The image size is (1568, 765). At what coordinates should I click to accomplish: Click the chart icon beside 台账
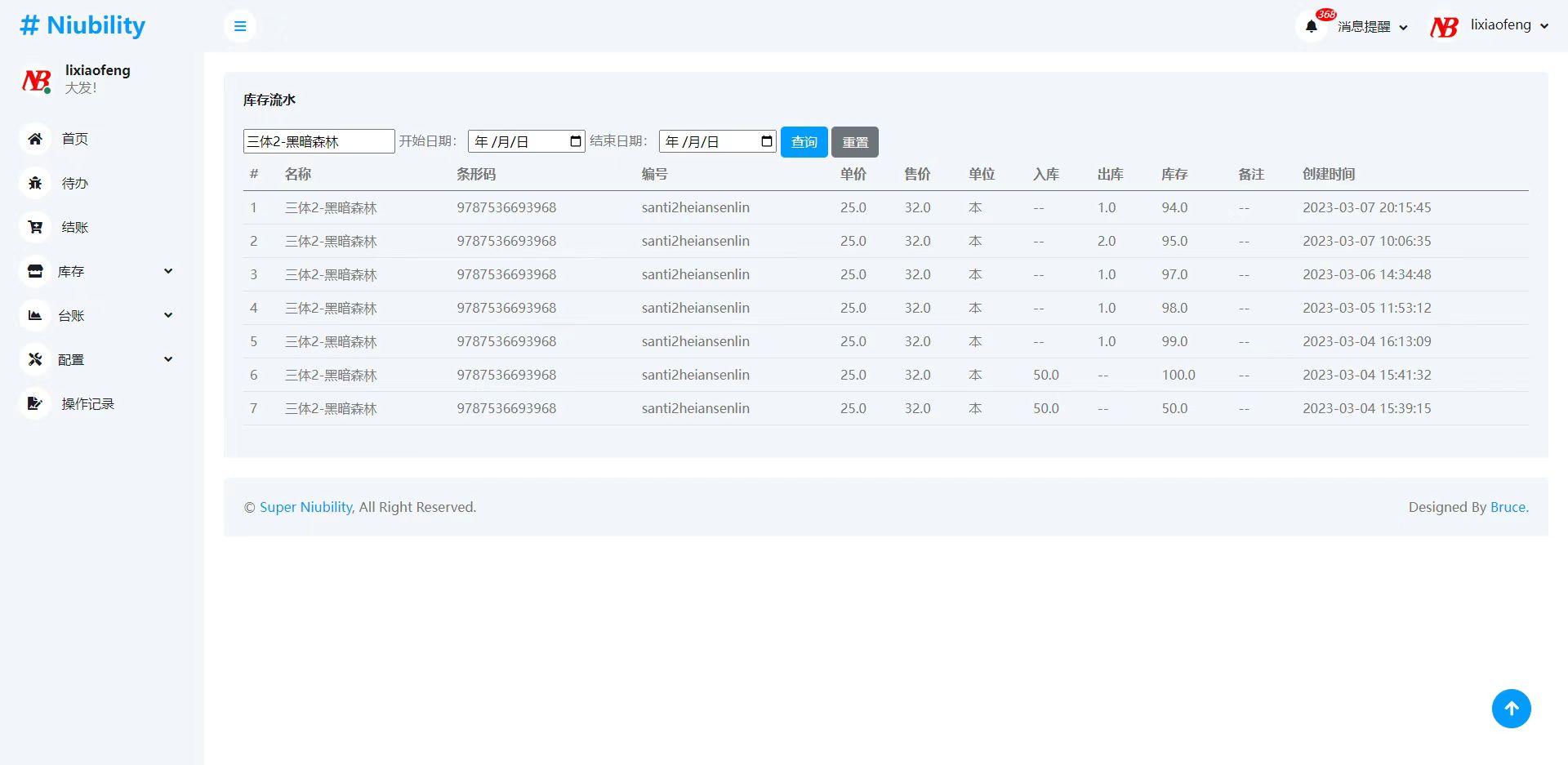(35, 315)
